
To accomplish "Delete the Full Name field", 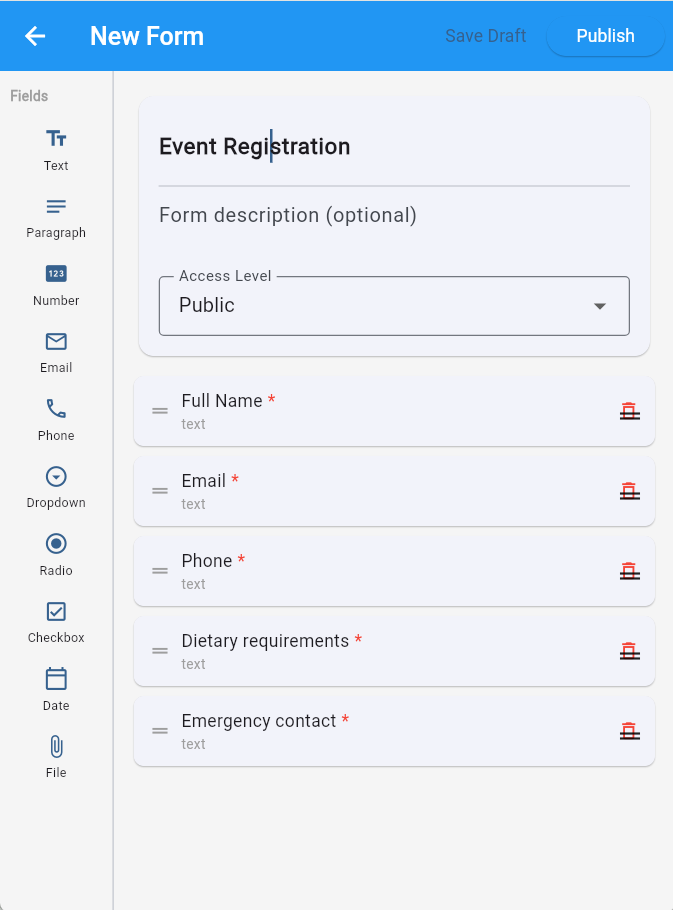I will tap(629, 411).
